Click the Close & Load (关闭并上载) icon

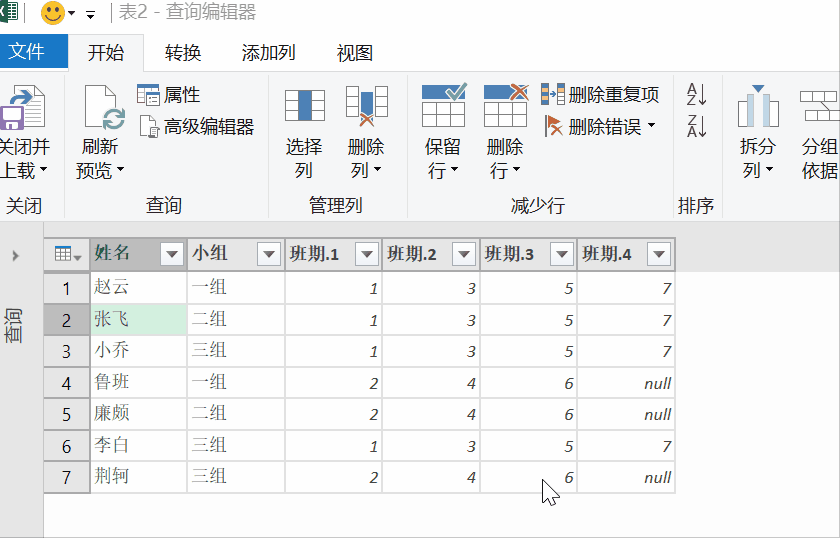[22, 107]
